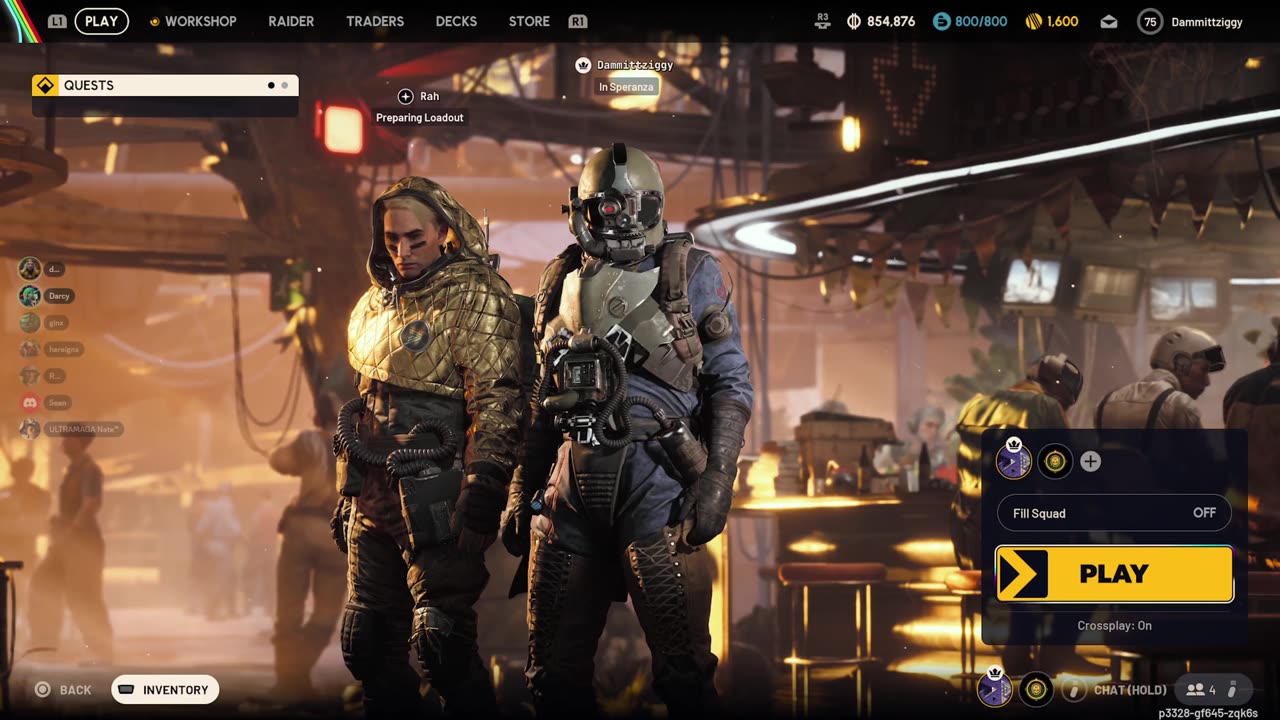The height and width of the screenshot is (720, 1280).
Task: Click the L1 bumper icon
Action: [x=58, y=21]
